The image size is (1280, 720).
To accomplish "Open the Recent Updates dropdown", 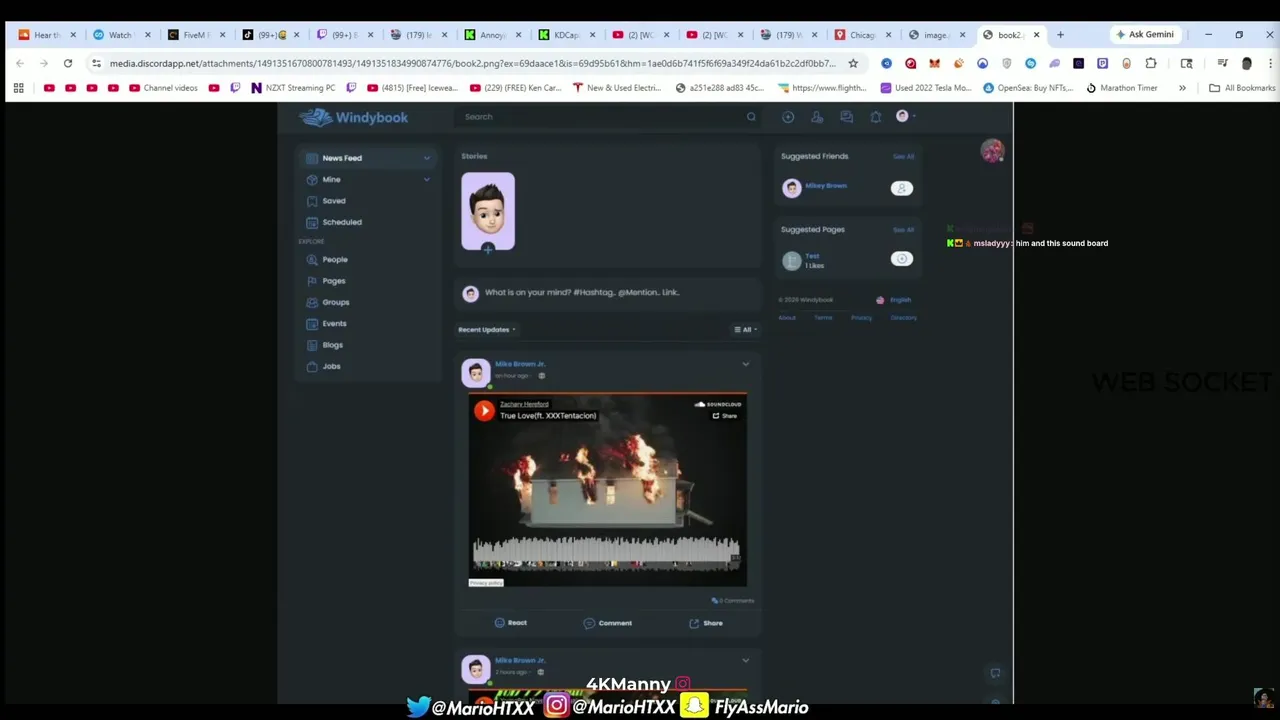I will (x=487, y=330).
